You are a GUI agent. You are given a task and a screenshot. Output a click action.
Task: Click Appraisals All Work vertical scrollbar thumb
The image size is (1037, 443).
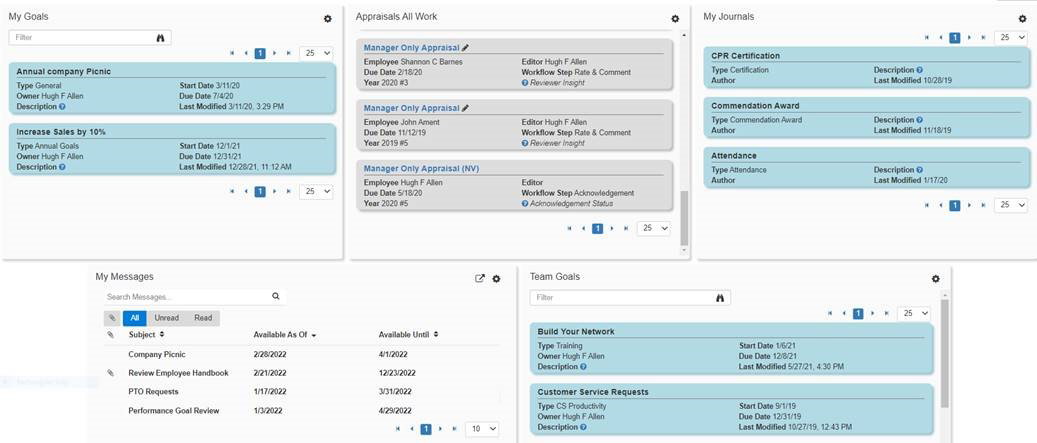tap(684, 218)
